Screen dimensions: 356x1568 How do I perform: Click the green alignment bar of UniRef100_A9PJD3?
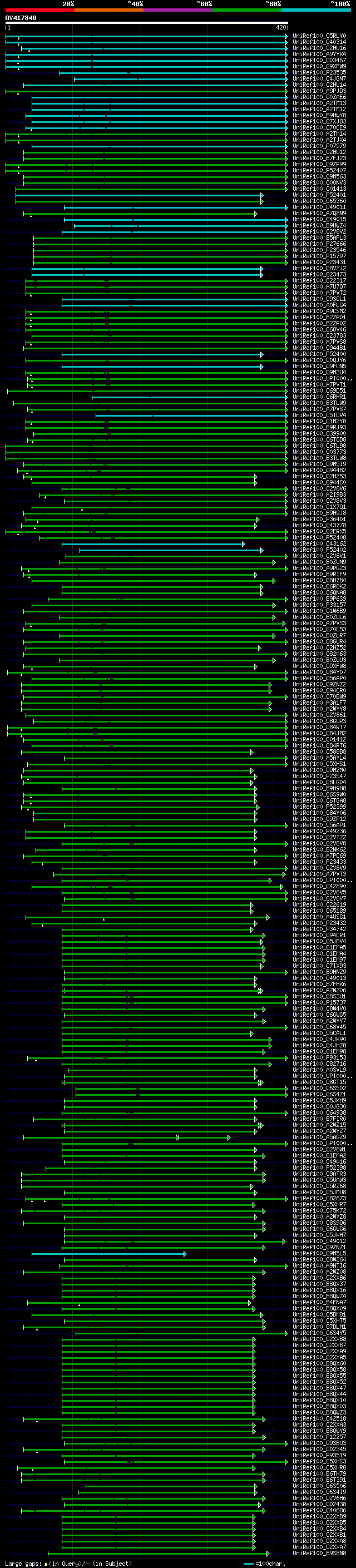tap(147, 91)
